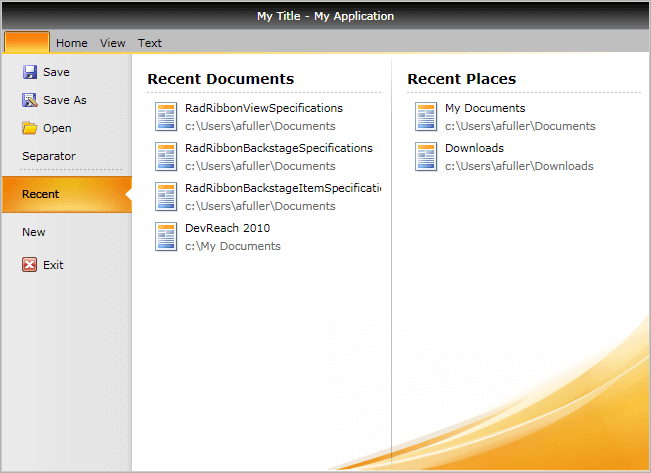The width and height of the screenshot is (651, 473).
Task: Switch to the Text ribbon tab
Action: coord(150,43)
